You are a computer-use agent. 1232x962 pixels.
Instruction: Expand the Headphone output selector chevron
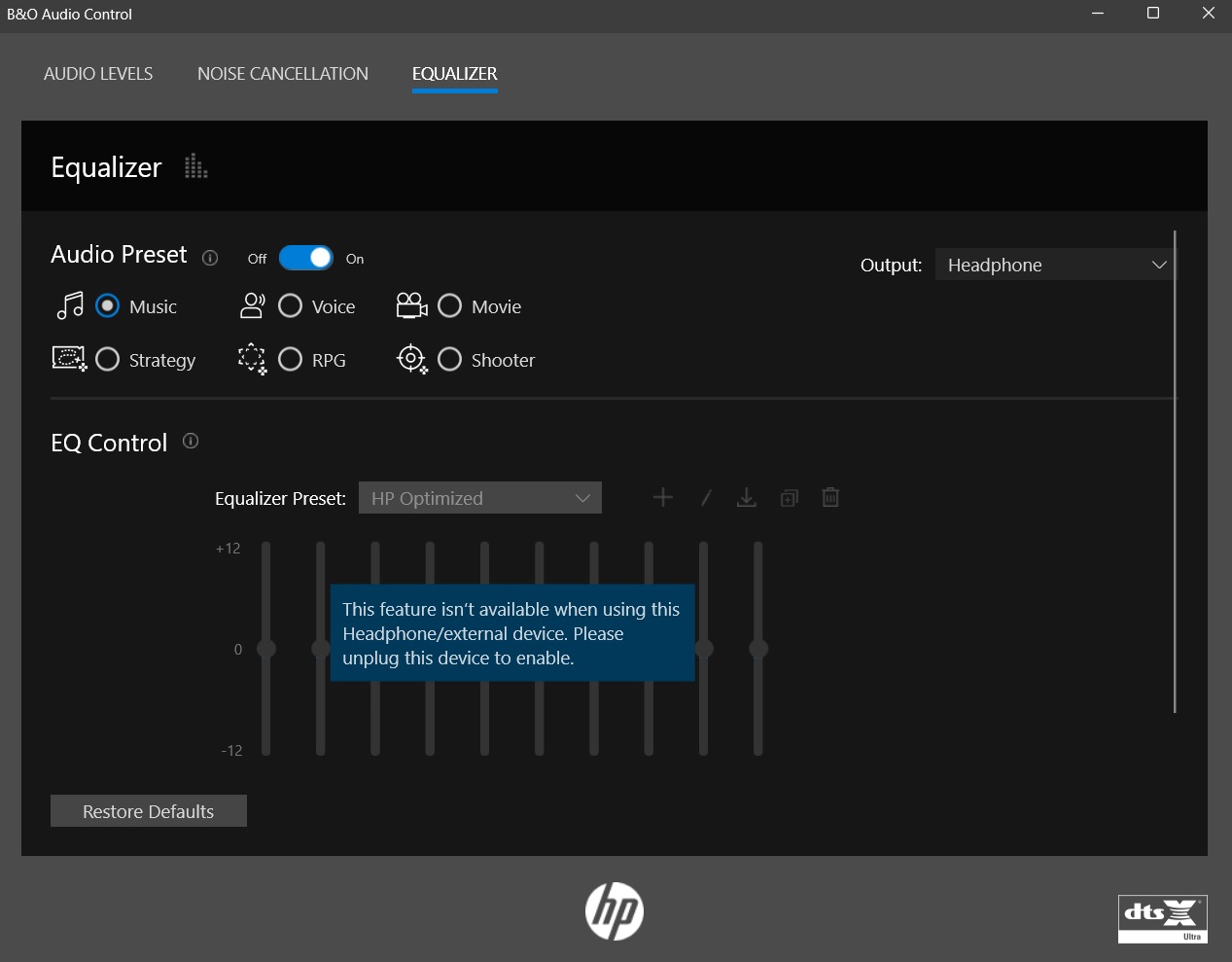coord(1157,264)
